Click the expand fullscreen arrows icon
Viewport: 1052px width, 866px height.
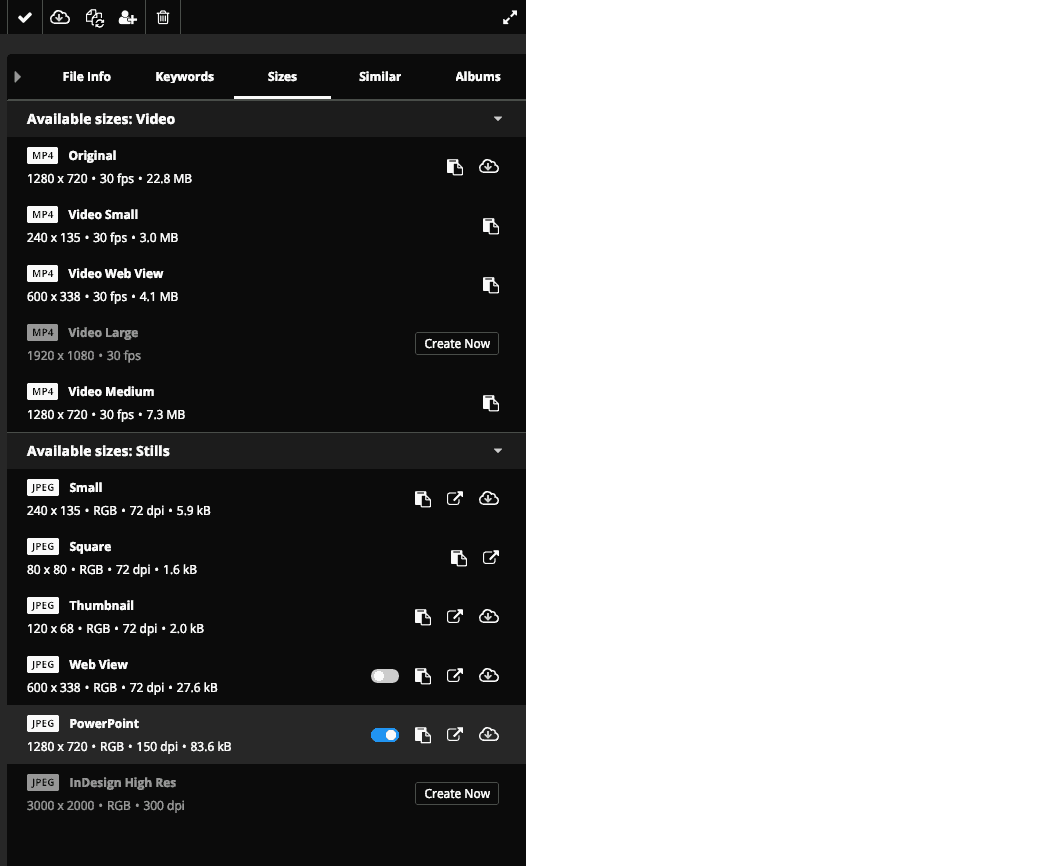[510, 17]
